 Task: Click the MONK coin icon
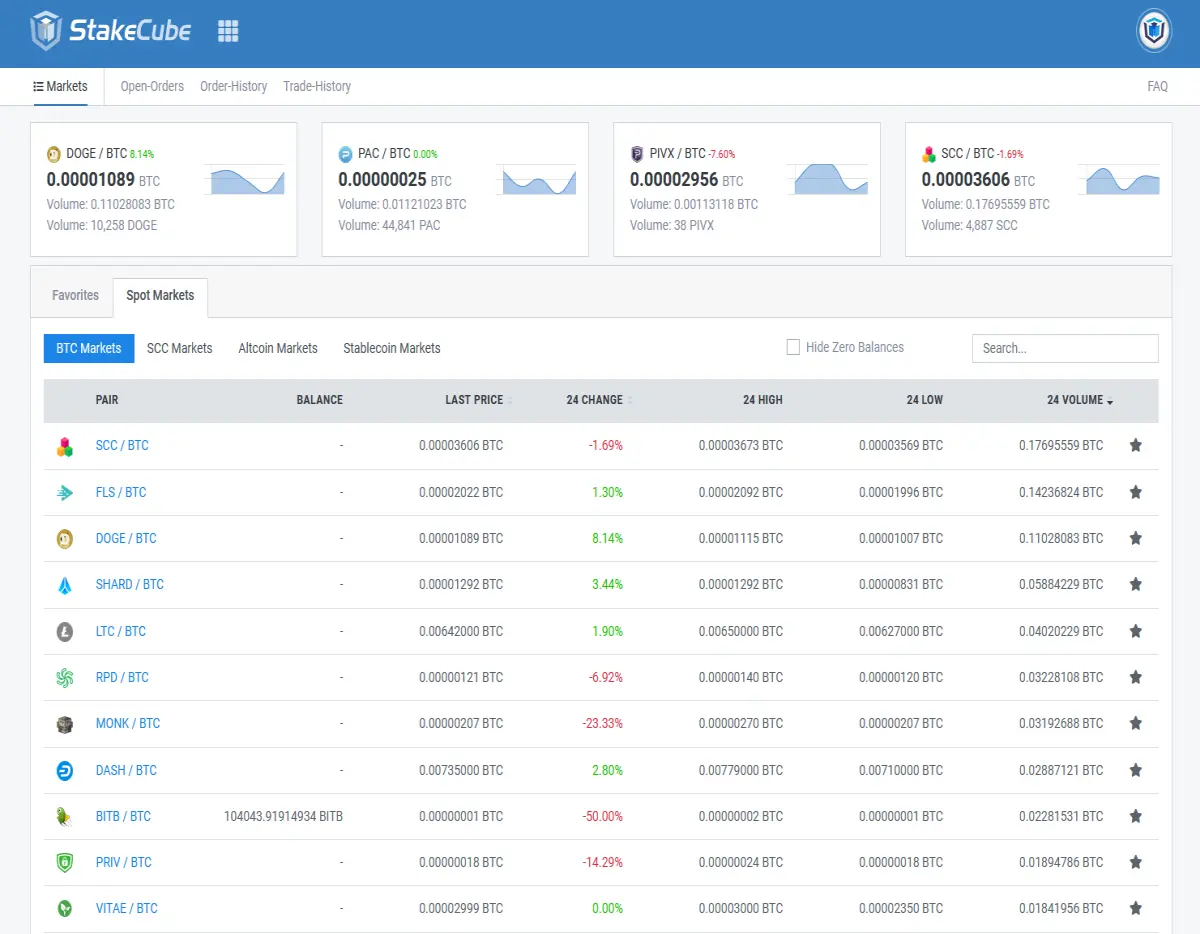tap(65, 724)
